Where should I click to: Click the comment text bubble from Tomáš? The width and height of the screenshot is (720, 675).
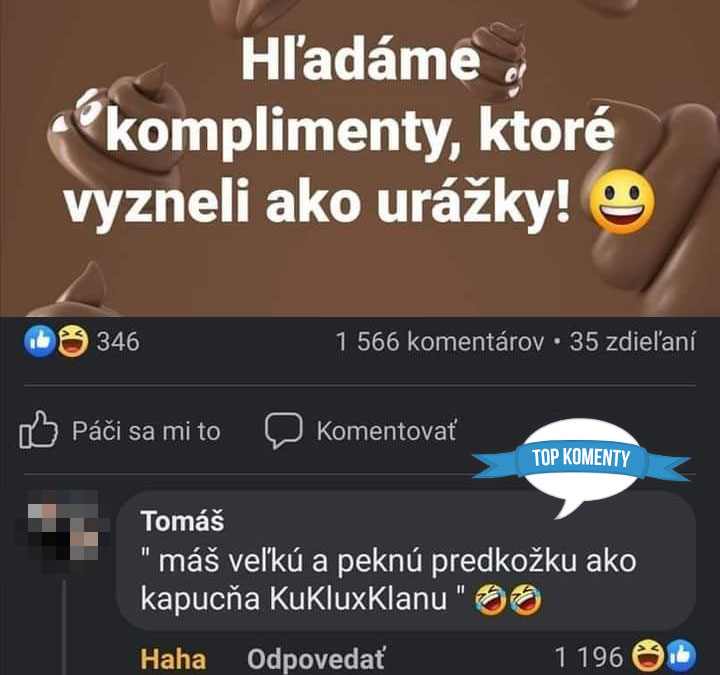[x=406, y=562]
